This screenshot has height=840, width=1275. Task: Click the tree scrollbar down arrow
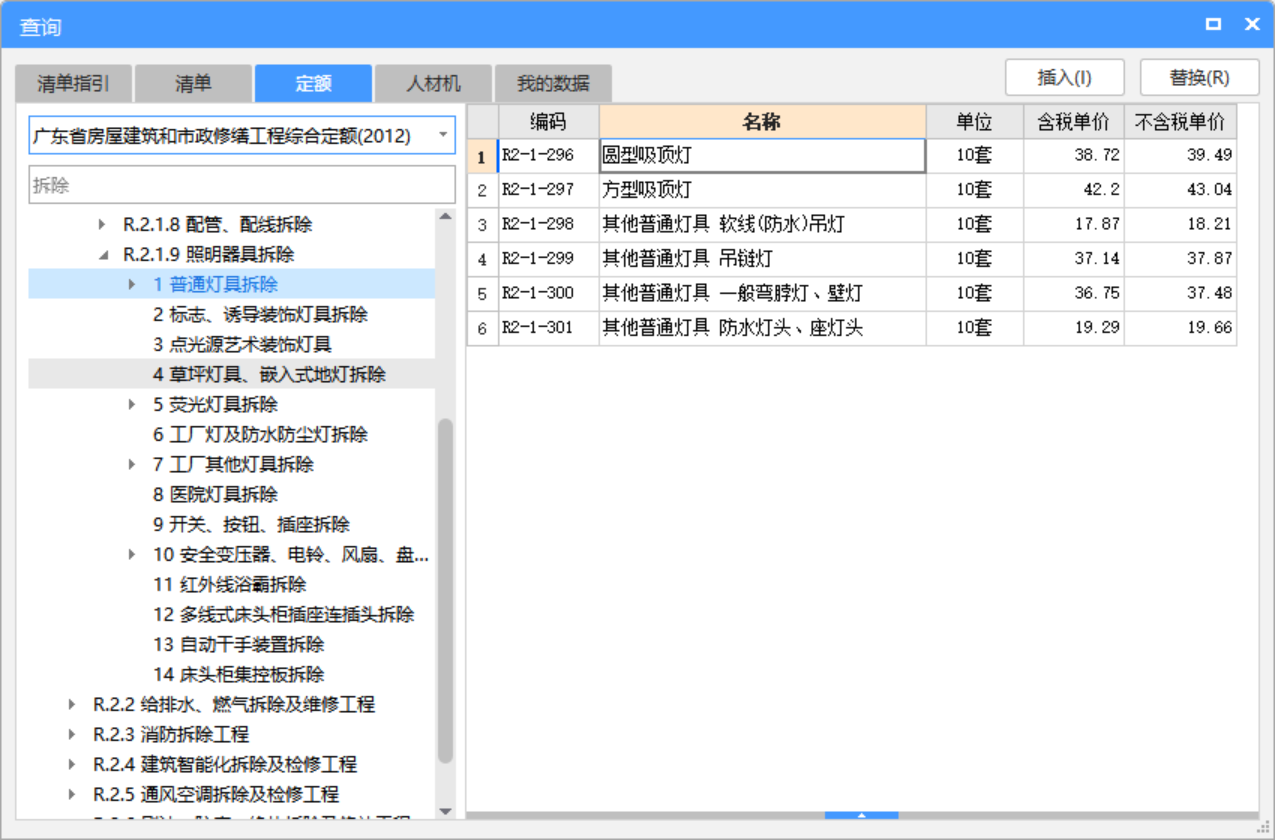click(446, 811)
